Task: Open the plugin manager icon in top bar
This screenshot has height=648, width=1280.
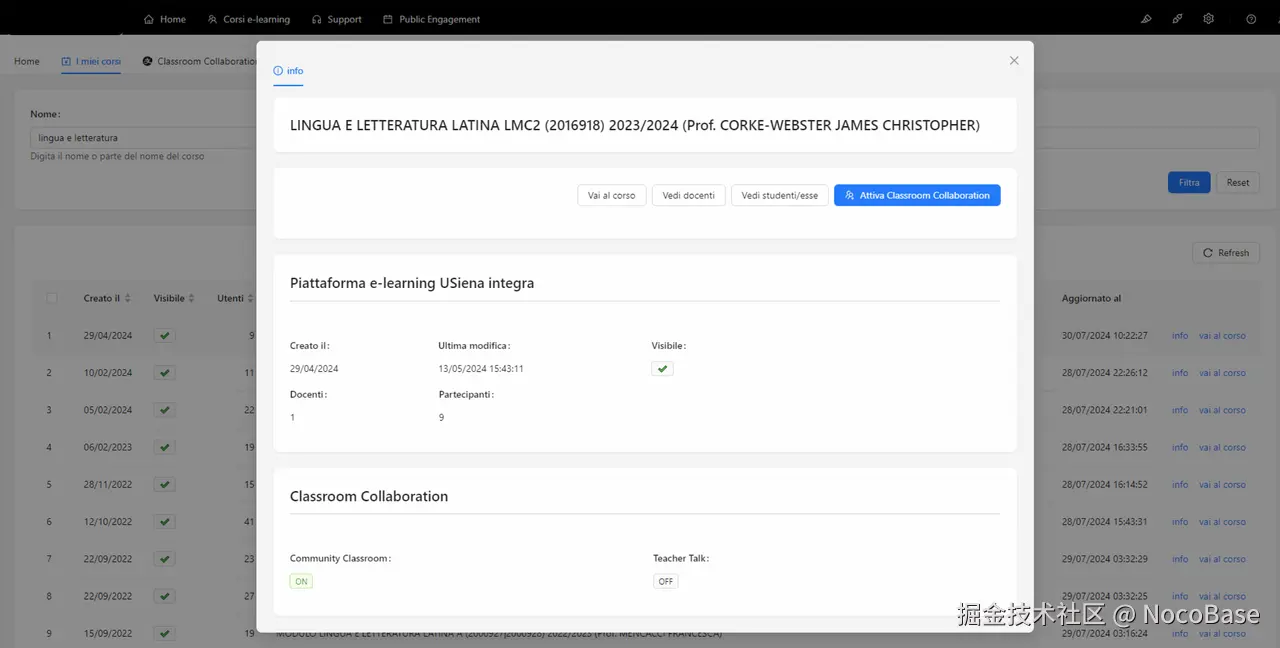Action: (1178, 19)
